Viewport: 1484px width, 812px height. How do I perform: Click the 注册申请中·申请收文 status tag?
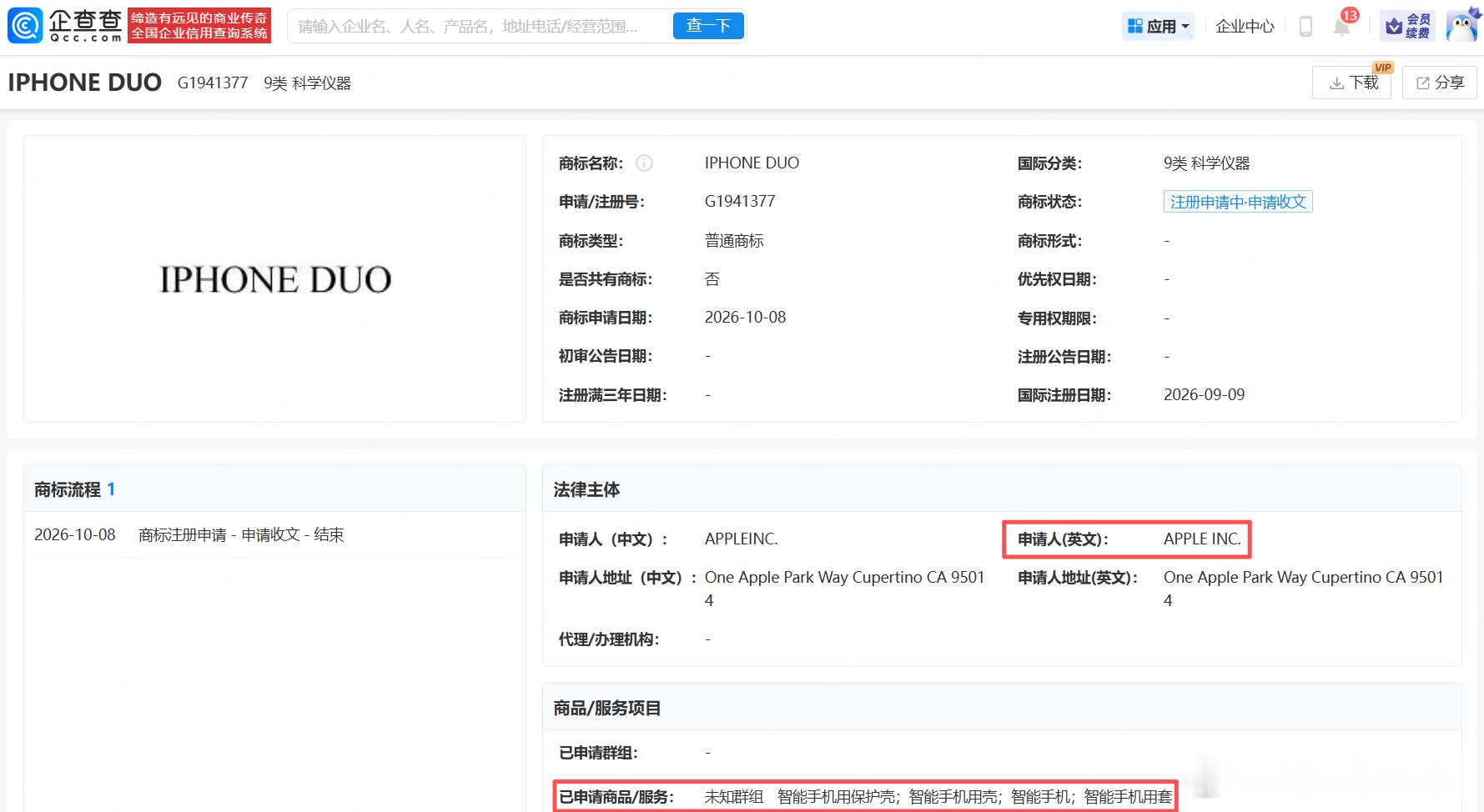(1238, 202)
